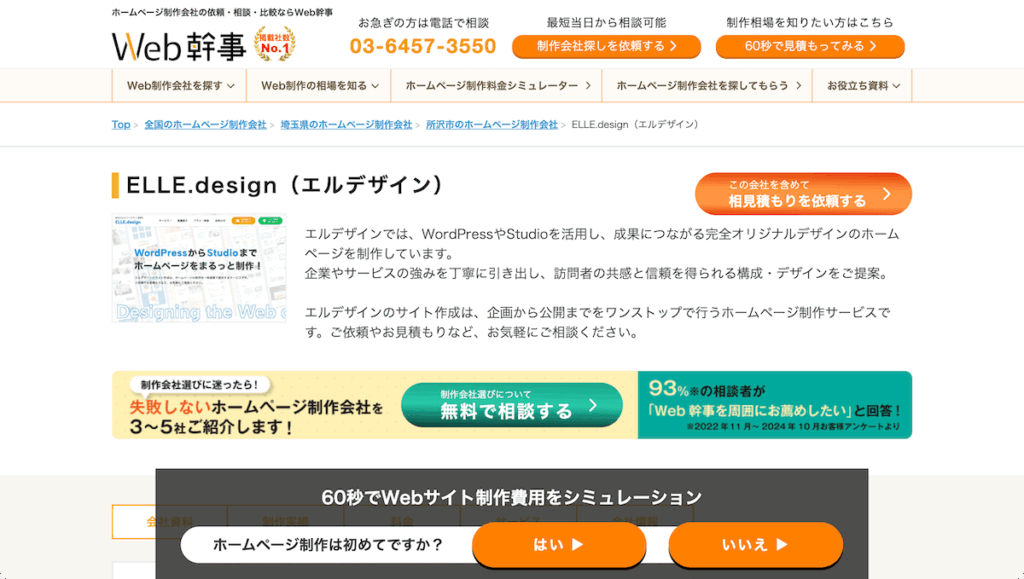The image size is (1024, 579).
Task: Open ホームページ制作料金シミュレーター menu item
Action: (497, 86)
